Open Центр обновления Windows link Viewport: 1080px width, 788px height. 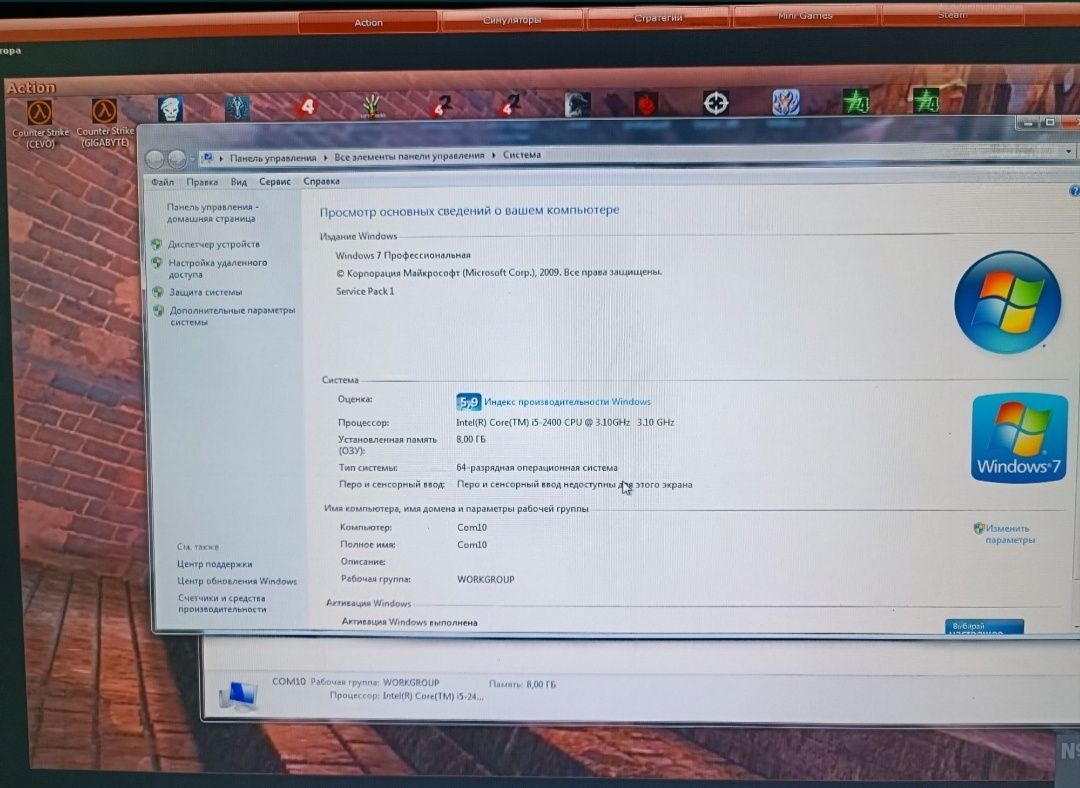click(x=237, y=581)
